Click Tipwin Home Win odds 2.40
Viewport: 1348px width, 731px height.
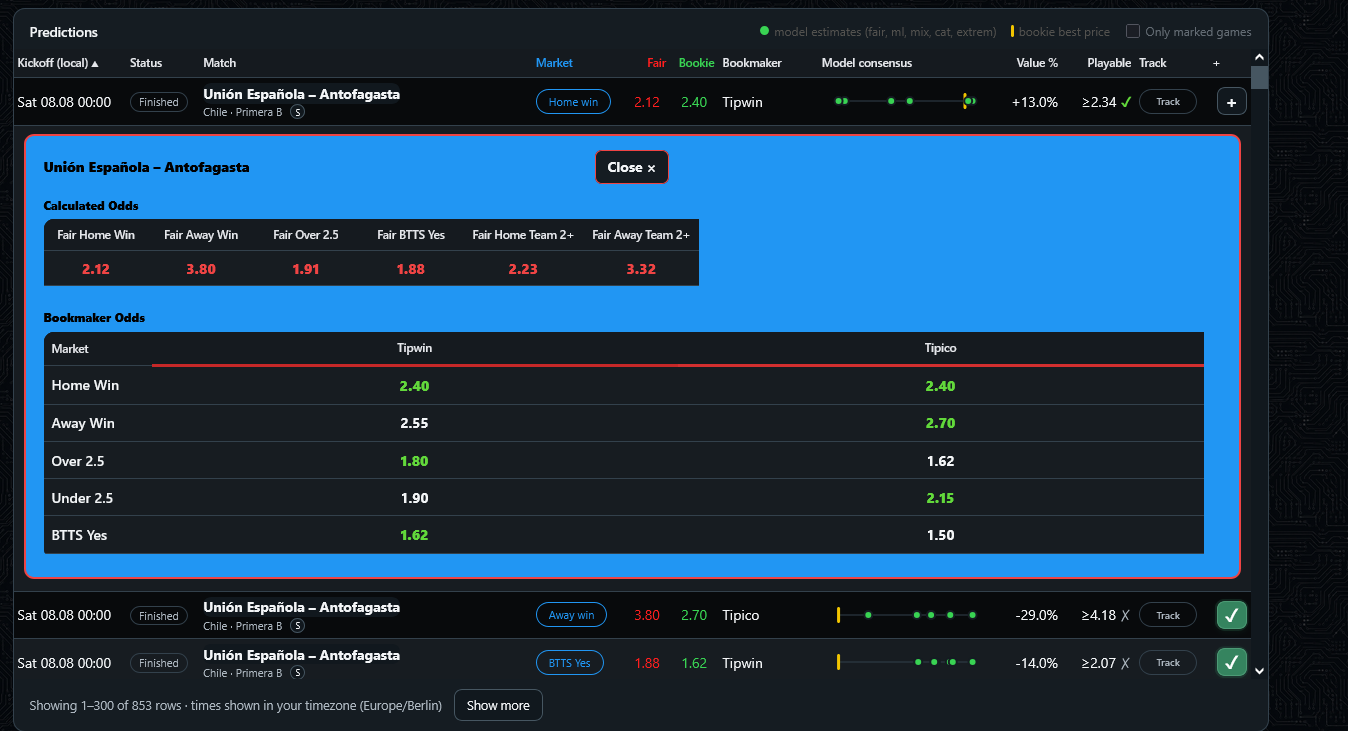click(414, 386)
